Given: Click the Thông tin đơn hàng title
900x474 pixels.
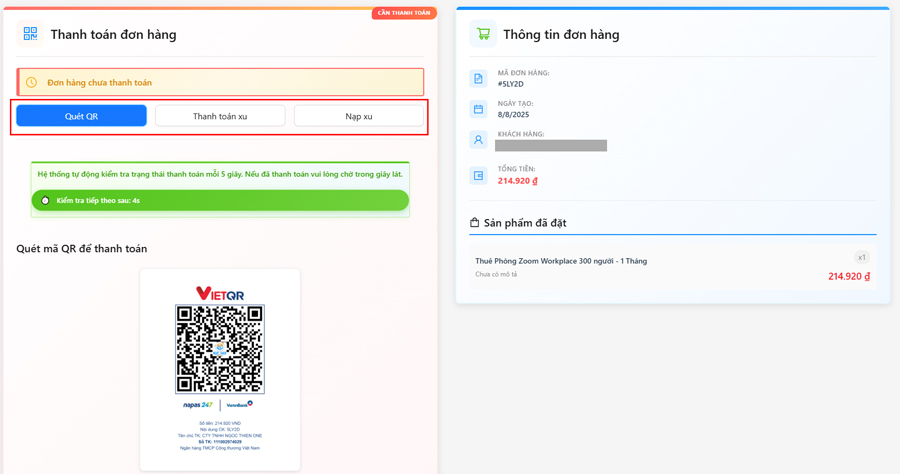Looking at the screenshot, I should point(561,34).
